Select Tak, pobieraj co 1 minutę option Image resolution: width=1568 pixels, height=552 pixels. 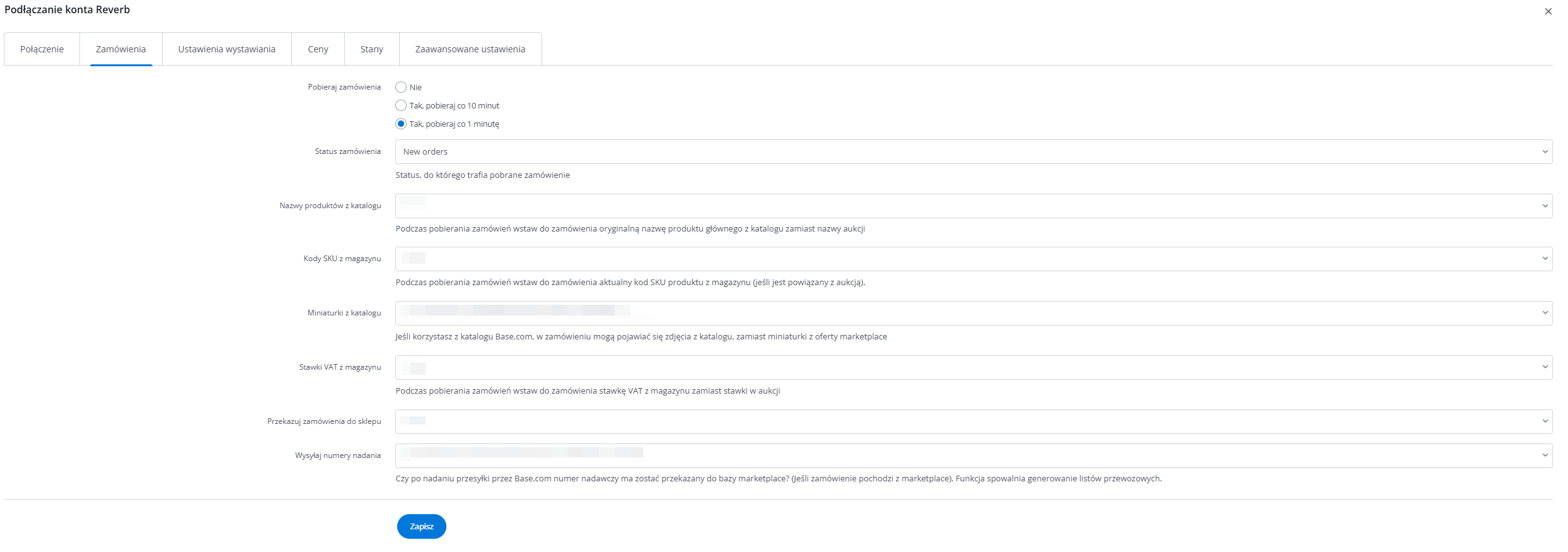[x=401, y=124]
